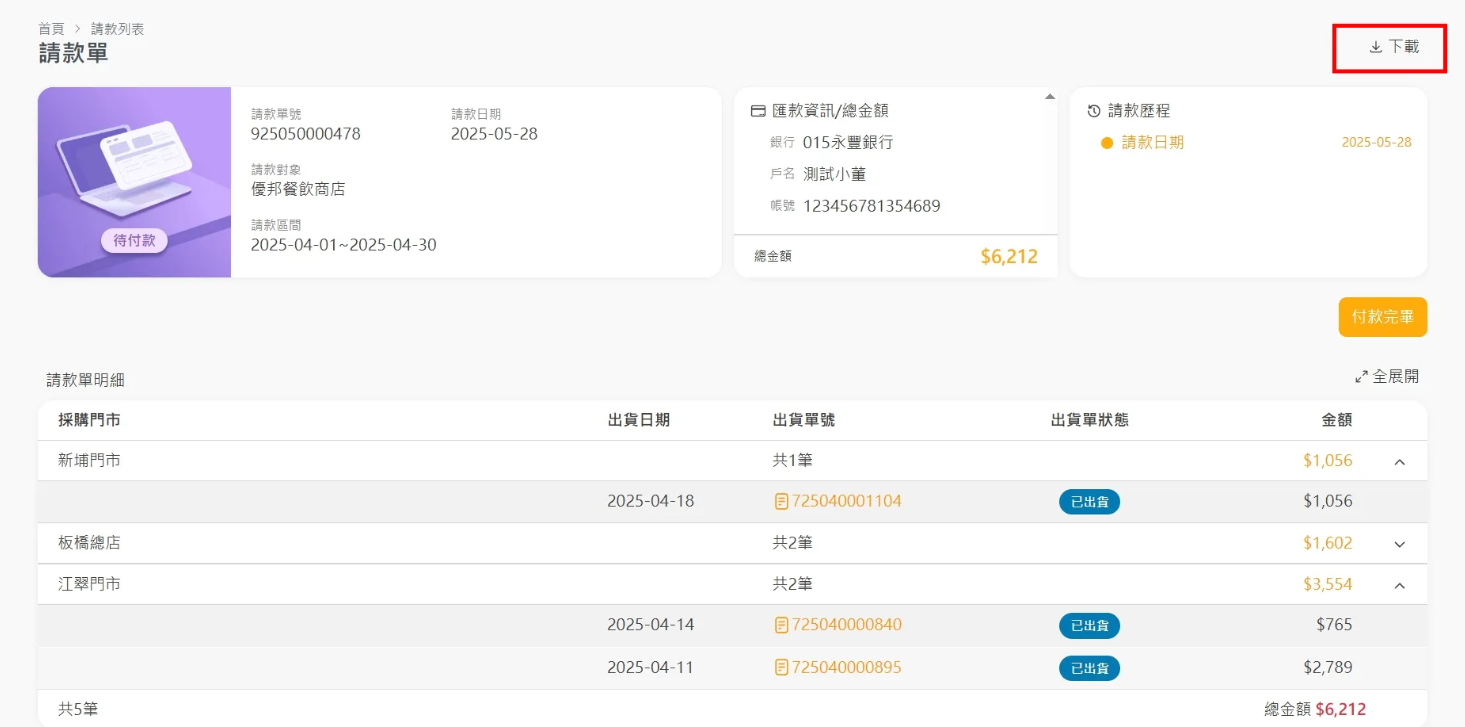Click 已出貨 badge on 2025-04-14 row

click(1089, 626)
